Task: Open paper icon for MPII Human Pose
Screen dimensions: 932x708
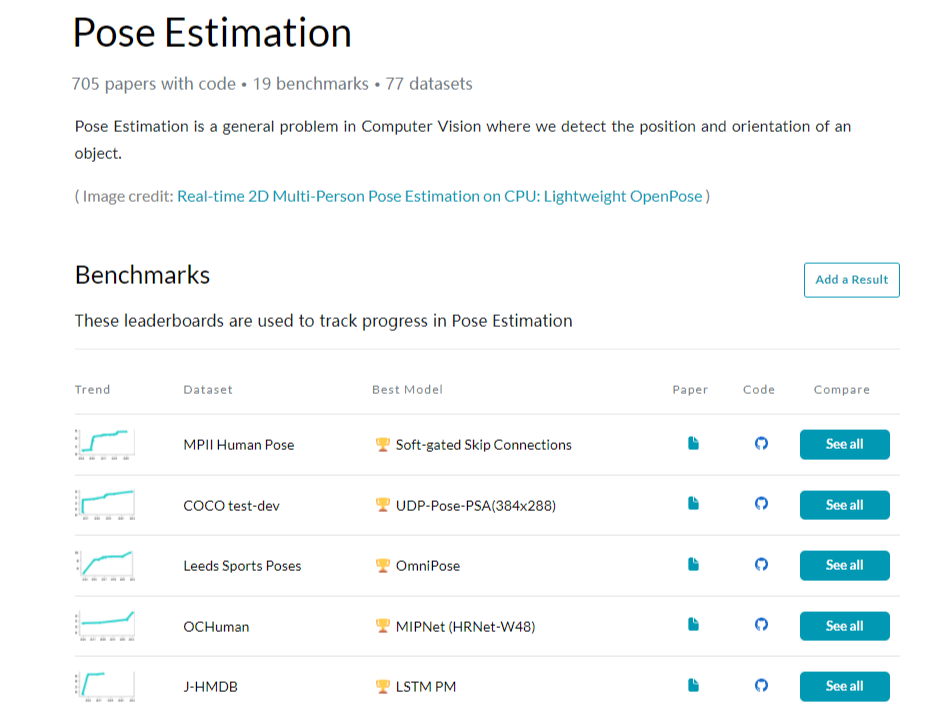Action: [693, 444]
